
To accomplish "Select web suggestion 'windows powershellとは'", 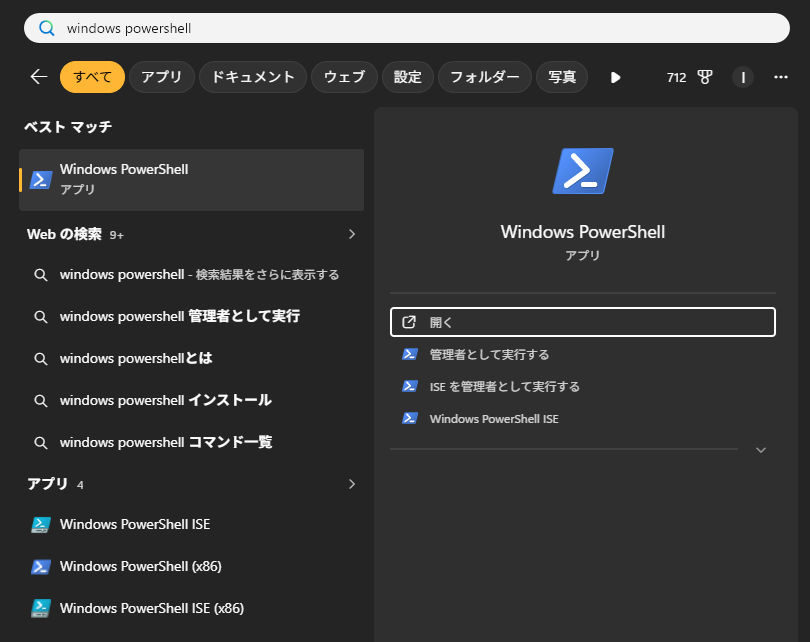I will pyautogui.click(x=192, y=358).
